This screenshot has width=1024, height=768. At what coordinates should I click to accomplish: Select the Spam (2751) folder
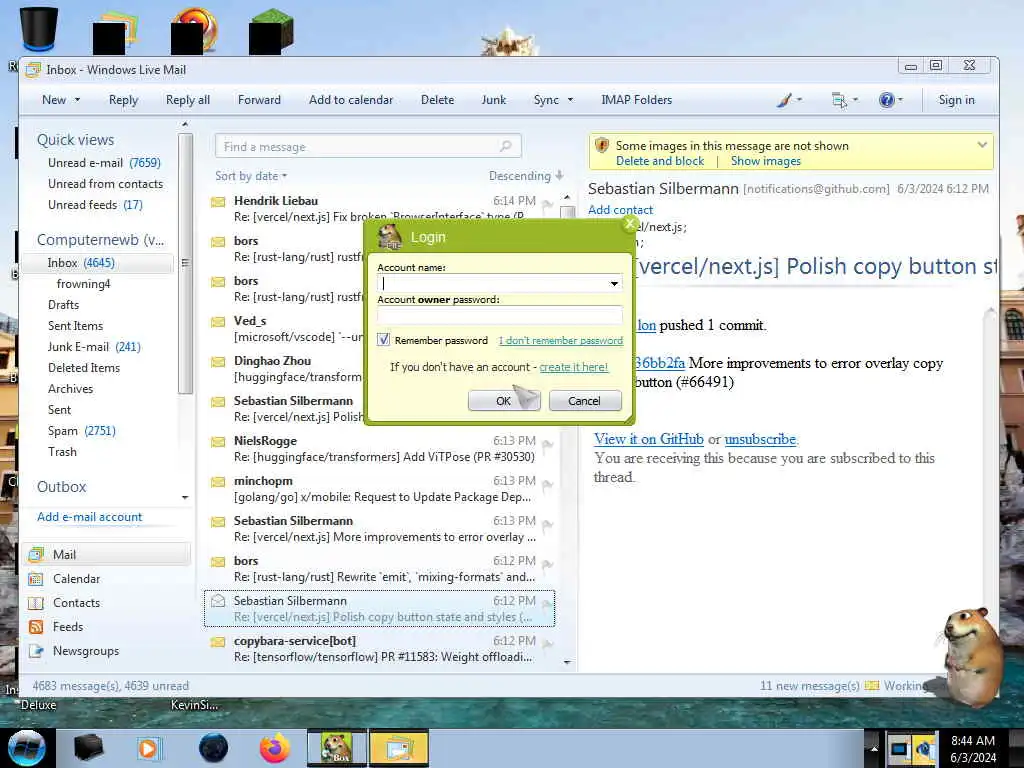tap(82, 431)
